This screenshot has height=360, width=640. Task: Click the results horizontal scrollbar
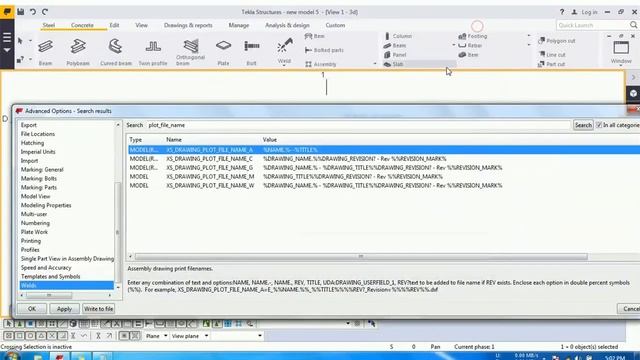[x=361, y=257]
